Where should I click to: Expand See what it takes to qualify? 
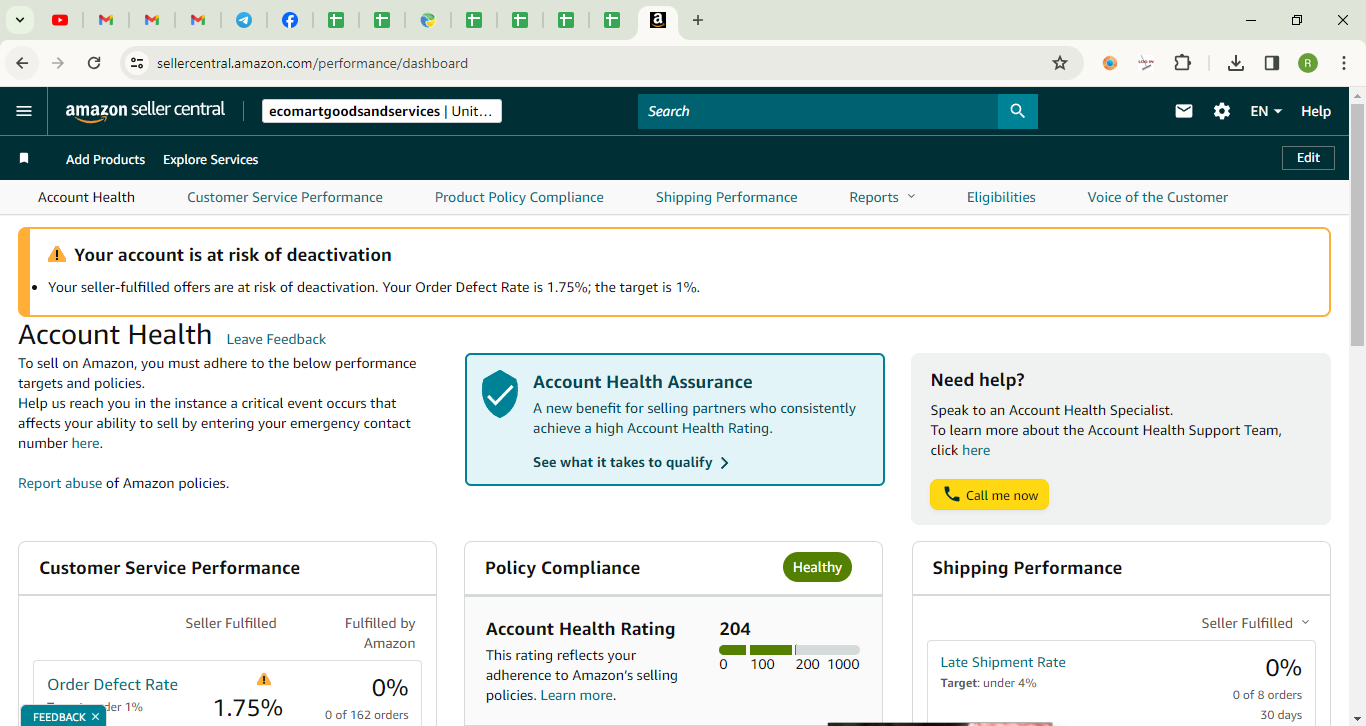(631, 462)
